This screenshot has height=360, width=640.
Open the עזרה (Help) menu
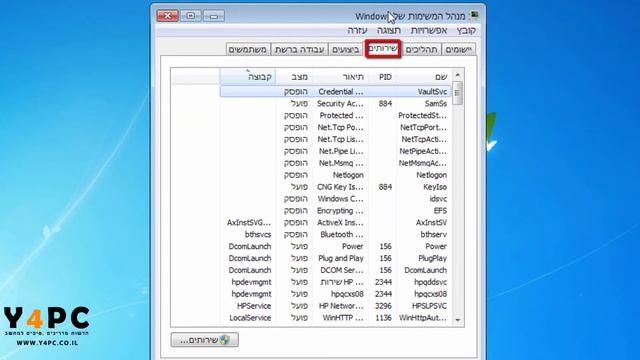358,31
